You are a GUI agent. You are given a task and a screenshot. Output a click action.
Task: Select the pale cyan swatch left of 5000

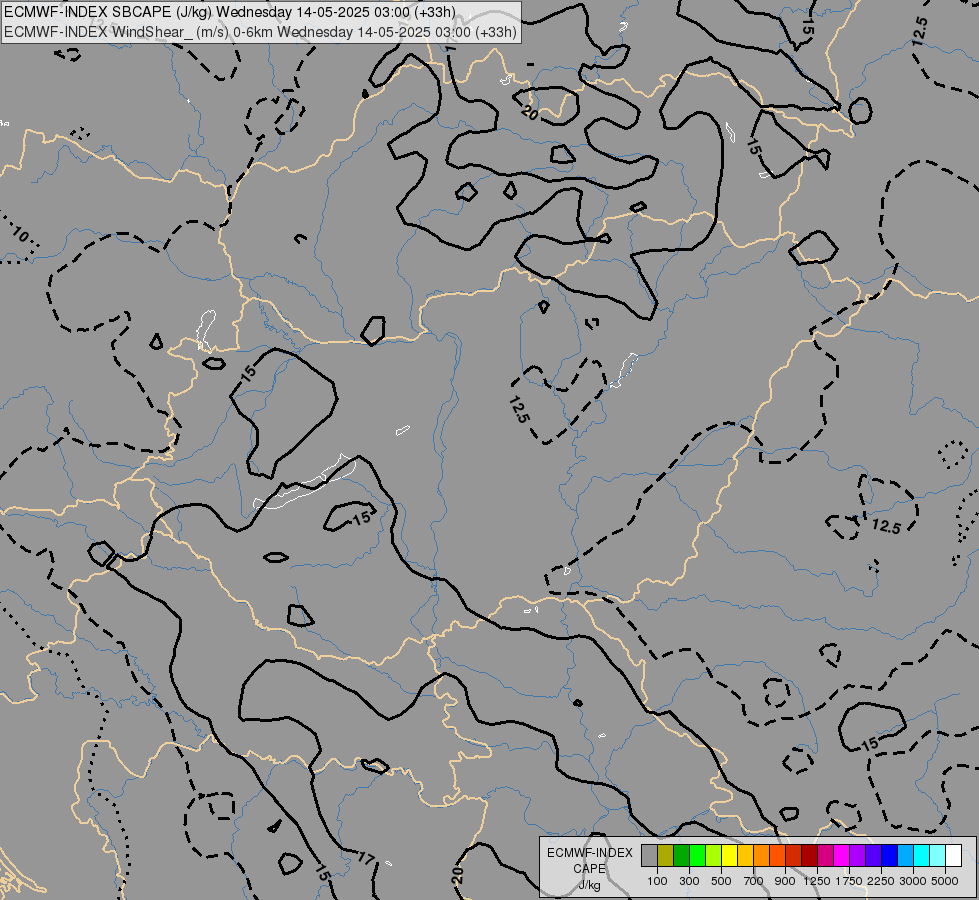pyautogui.click(x=938, y=855)
